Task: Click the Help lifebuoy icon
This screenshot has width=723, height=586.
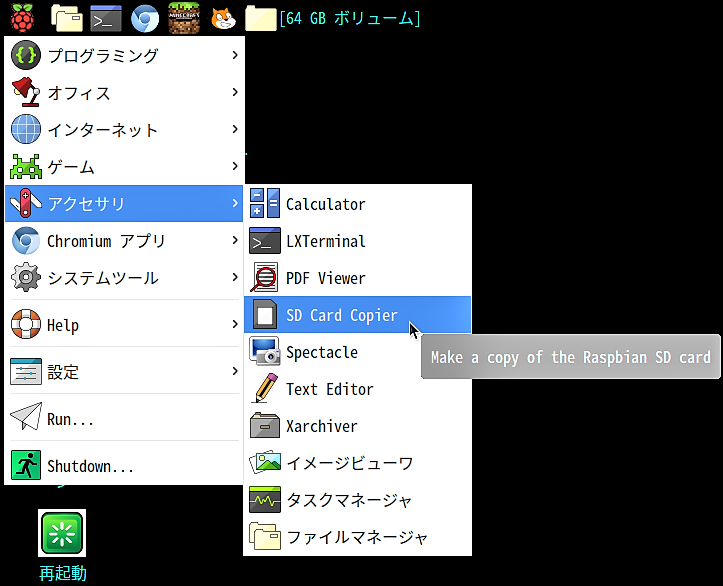Action: (26, 324)
